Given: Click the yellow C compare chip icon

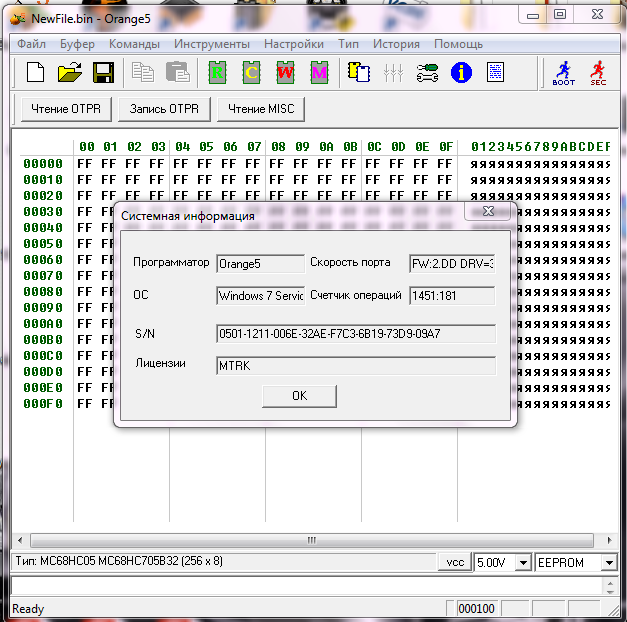Looking at the screenshot, I should tap(252, 73).
